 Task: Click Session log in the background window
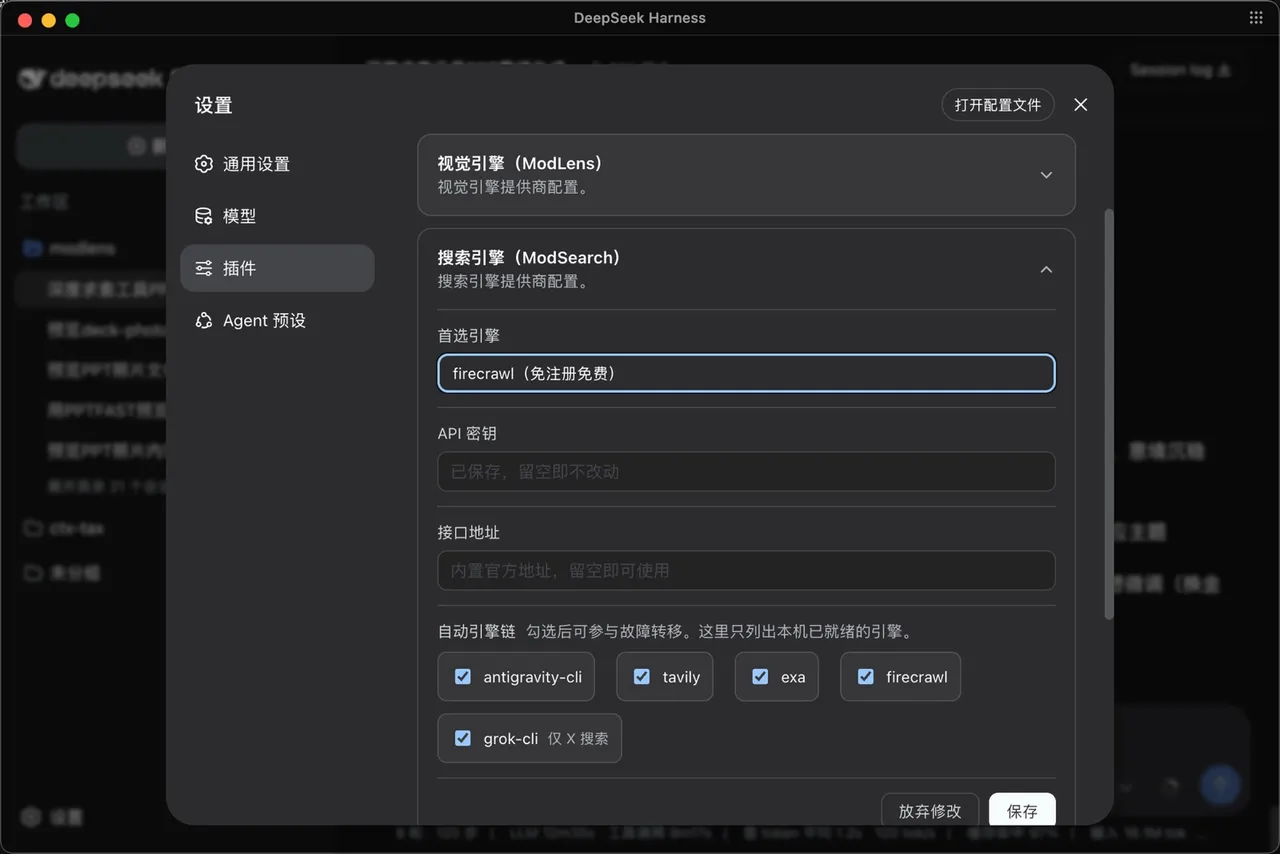pyautogui.click(x=1180, y=70)
